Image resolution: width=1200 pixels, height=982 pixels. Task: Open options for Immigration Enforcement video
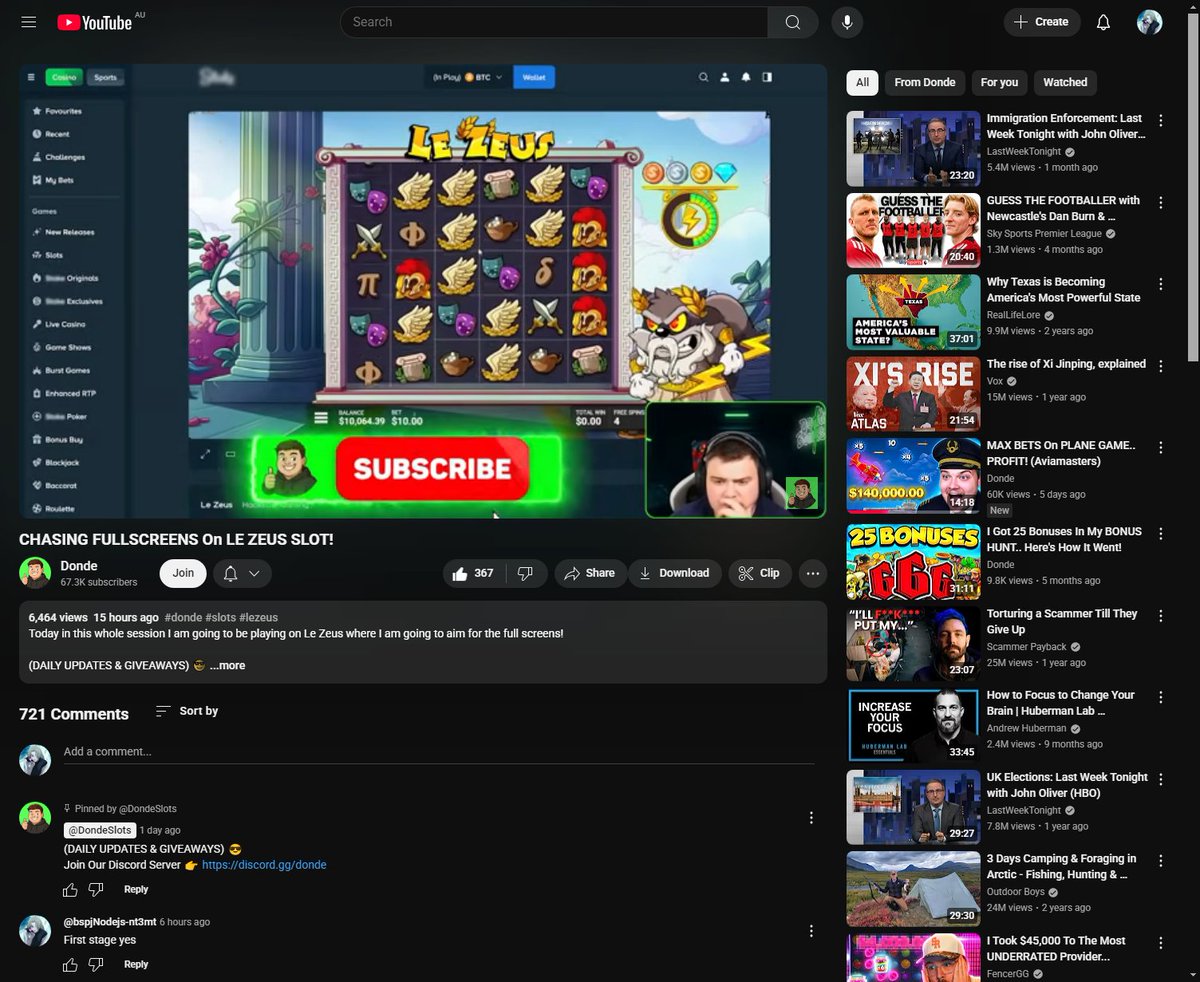pos(1161,120)
